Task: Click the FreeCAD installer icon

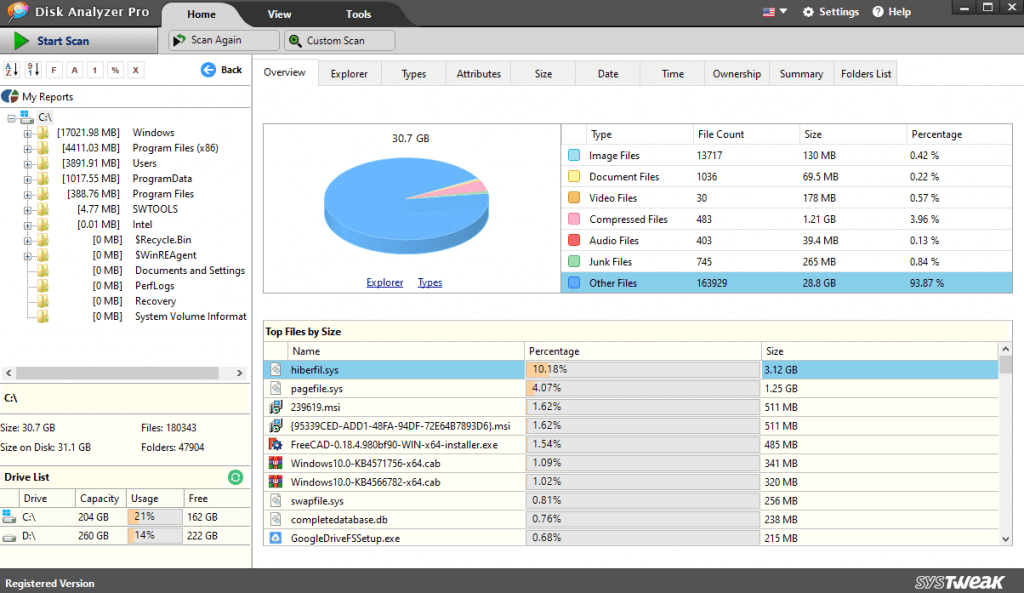Action: (x=276, y=445)
